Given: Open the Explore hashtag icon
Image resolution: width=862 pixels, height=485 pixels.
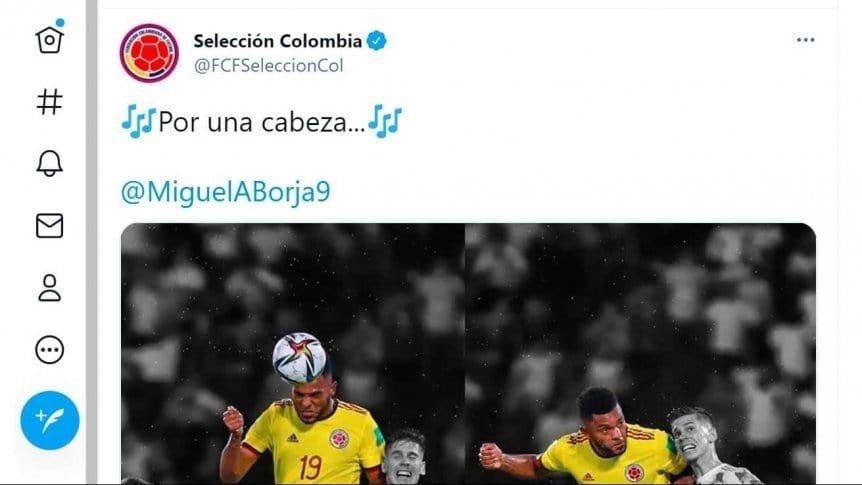Looking at the screenshot, I should (49, 102).
